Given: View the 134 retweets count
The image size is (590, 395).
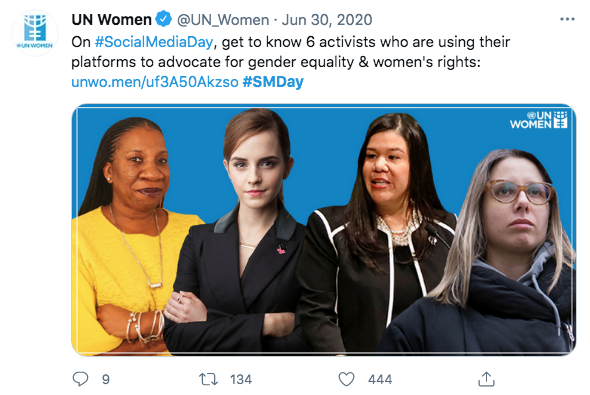Looking at the screenshot, I should pos(241,379).
